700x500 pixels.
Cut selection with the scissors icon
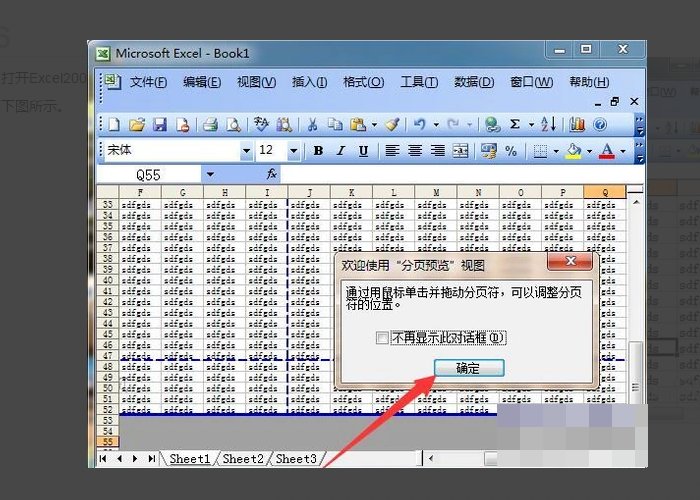[312, 125]
